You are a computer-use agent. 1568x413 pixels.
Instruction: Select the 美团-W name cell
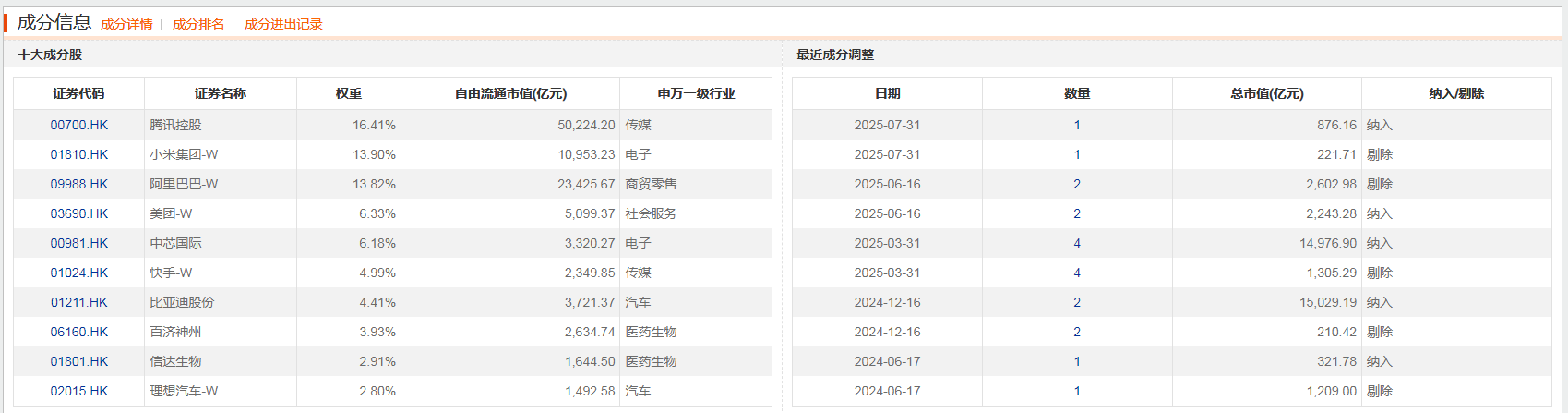221,213
